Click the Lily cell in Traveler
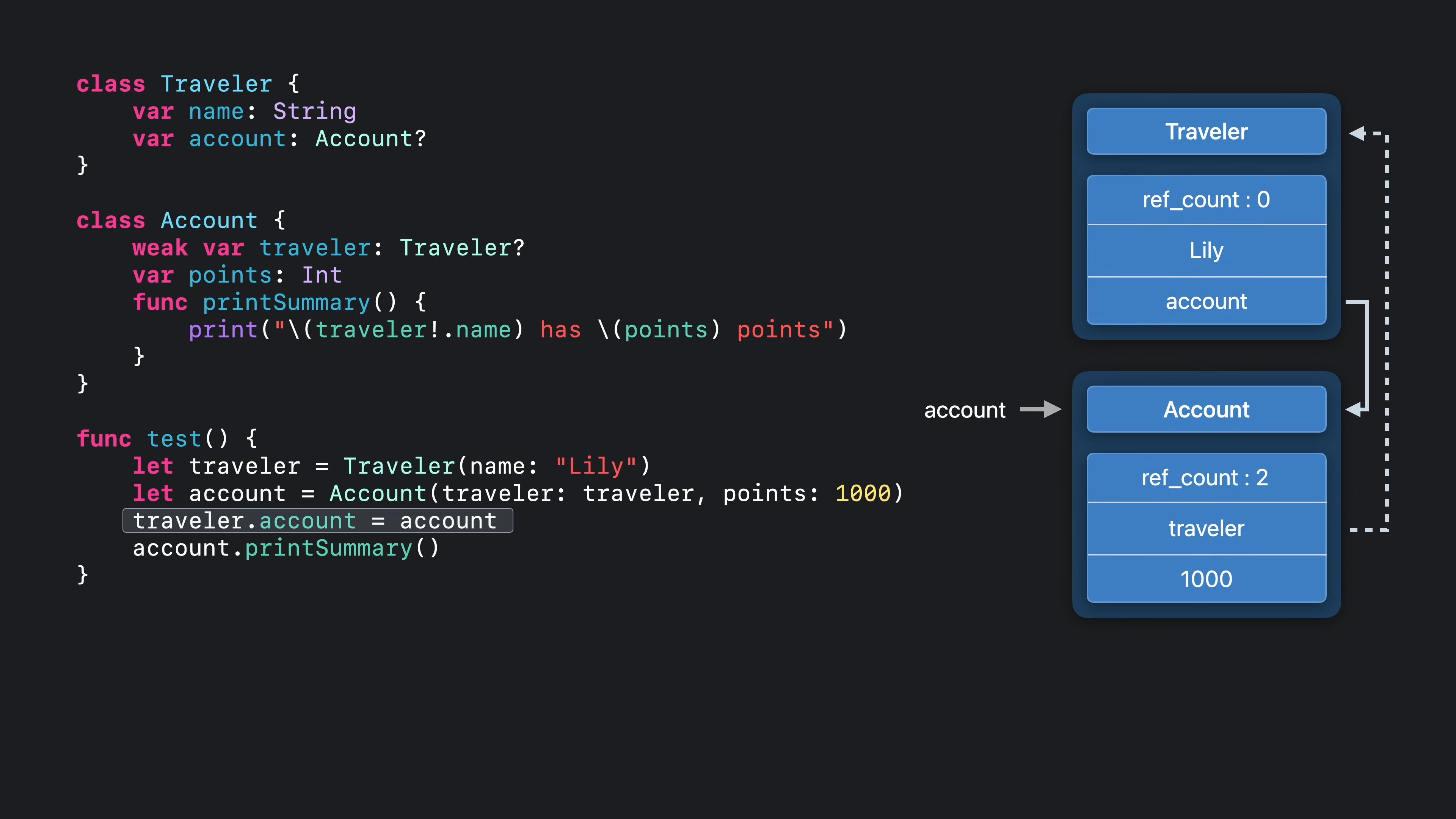The height and width of the screenshot is (819, 1456). click(x=1206, y=250)
